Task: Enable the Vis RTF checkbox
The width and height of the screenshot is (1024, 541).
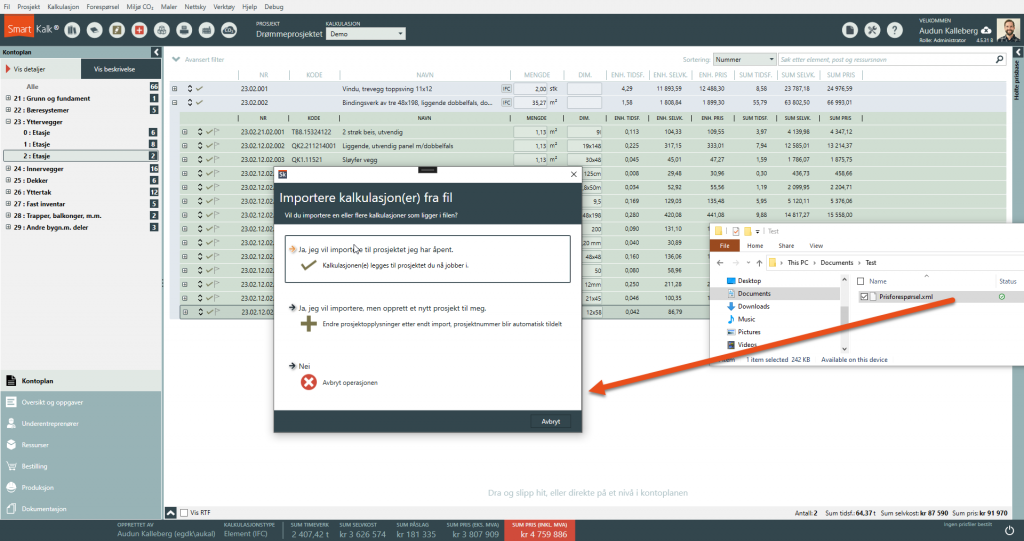Action: tap(183, 513)
